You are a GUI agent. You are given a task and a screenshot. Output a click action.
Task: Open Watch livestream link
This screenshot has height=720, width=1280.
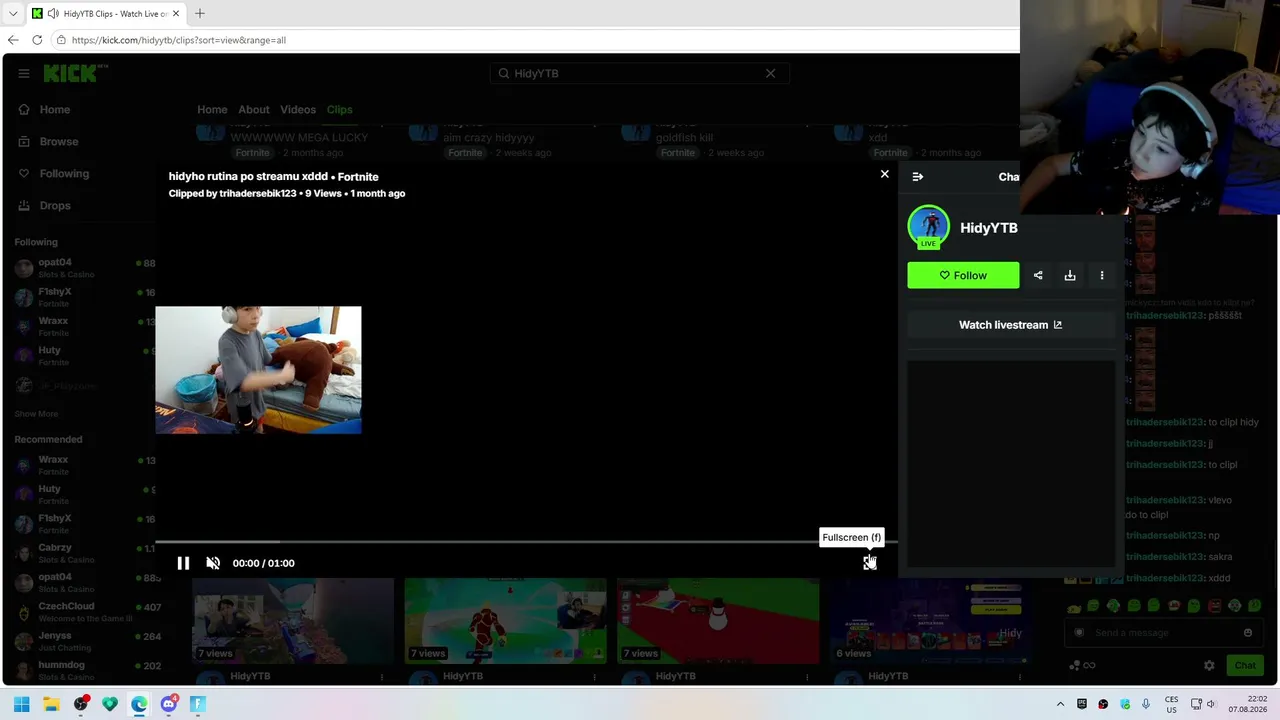click(x=1010, y=325)
